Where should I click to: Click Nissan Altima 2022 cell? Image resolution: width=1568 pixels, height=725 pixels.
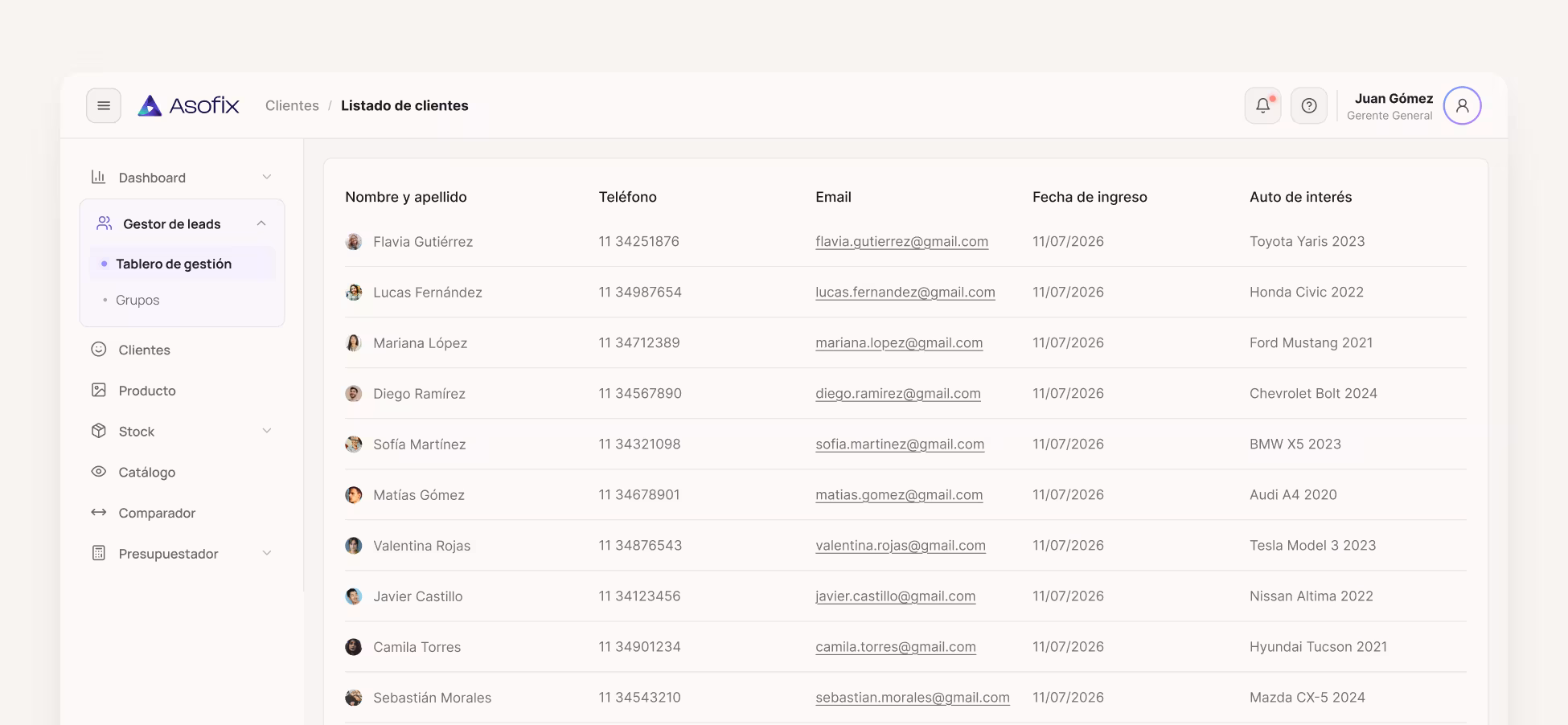1311,596
